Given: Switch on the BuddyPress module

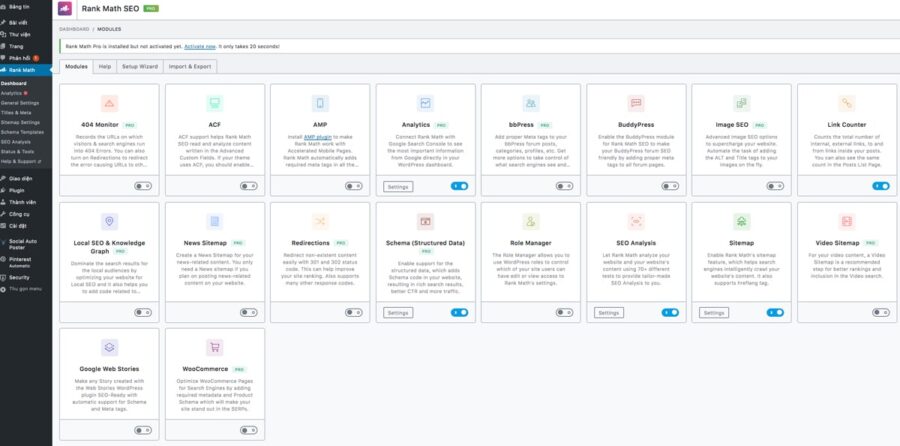Looking at the screenshot, I should click(x=670, y=186).
